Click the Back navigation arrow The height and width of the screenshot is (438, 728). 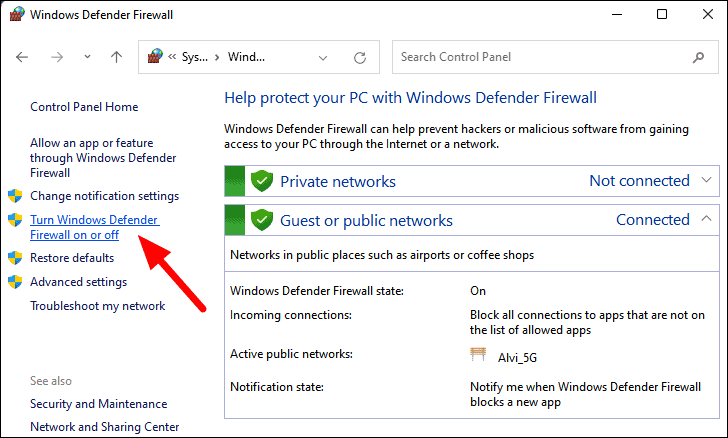[22, 57]
